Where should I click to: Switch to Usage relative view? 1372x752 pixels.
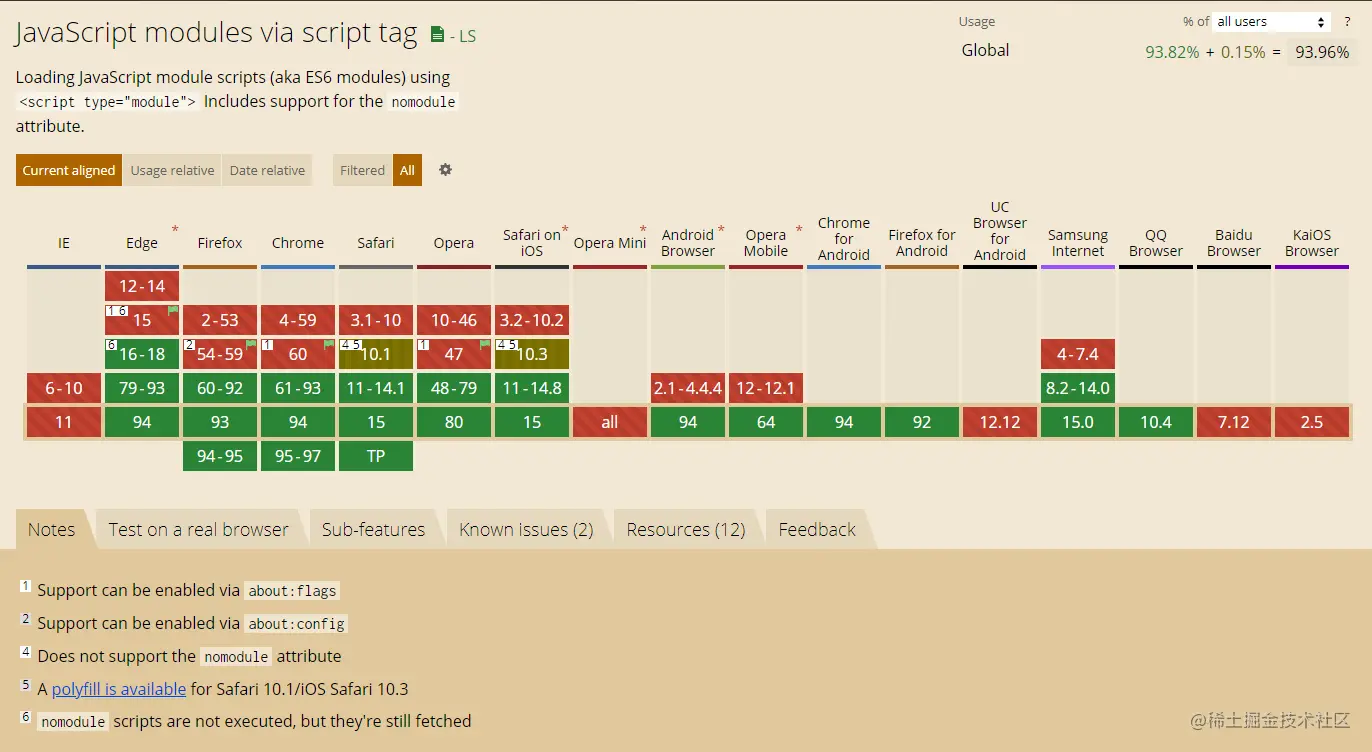172,170
